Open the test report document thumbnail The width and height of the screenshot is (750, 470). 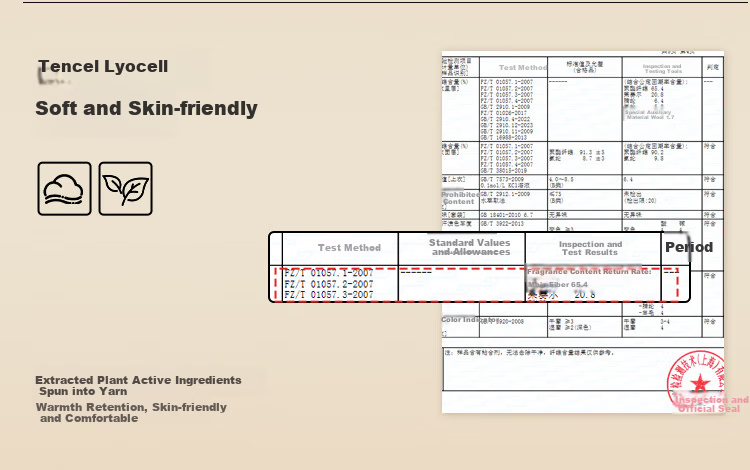pyautogui.click(x=583, y=232)
